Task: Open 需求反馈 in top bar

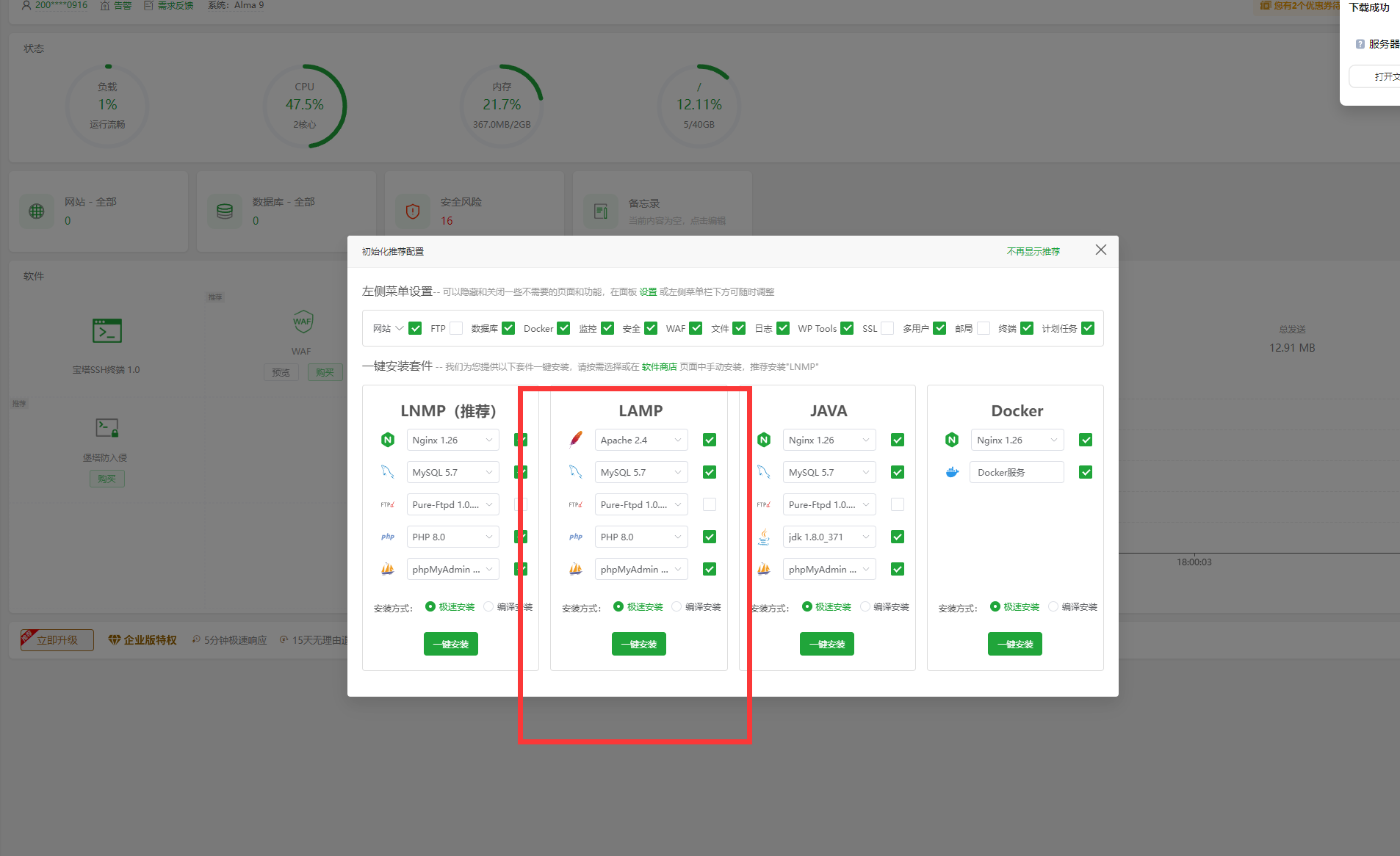Action: (169, 5)
